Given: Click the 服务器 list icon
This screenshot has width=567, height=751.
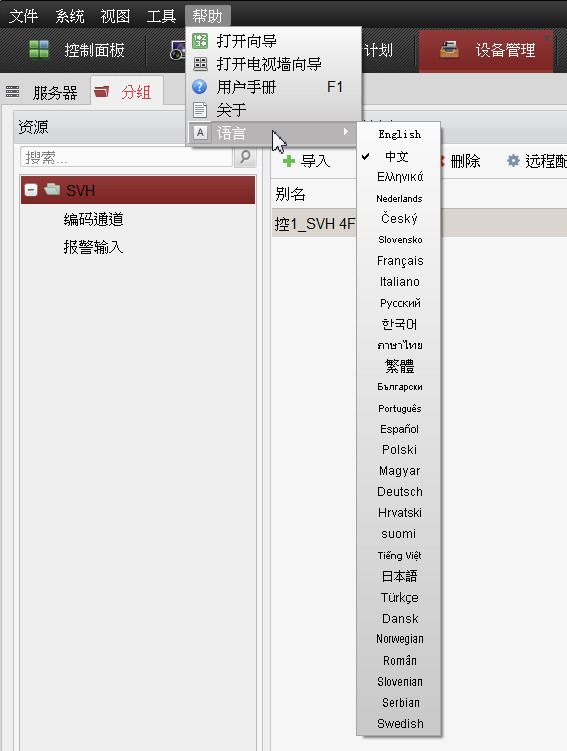Looking at the screenshot, I should click(x=12, y=91).
